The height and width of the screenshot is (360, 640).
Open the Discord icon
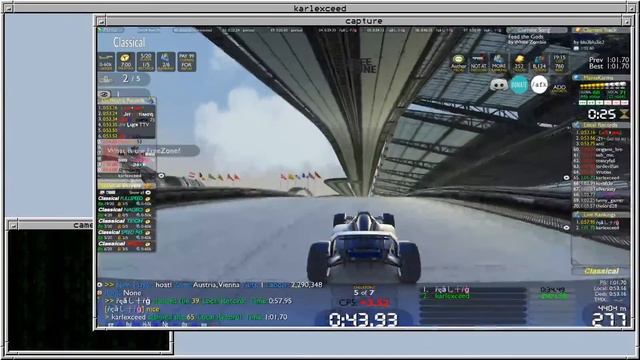pos(499,84)
